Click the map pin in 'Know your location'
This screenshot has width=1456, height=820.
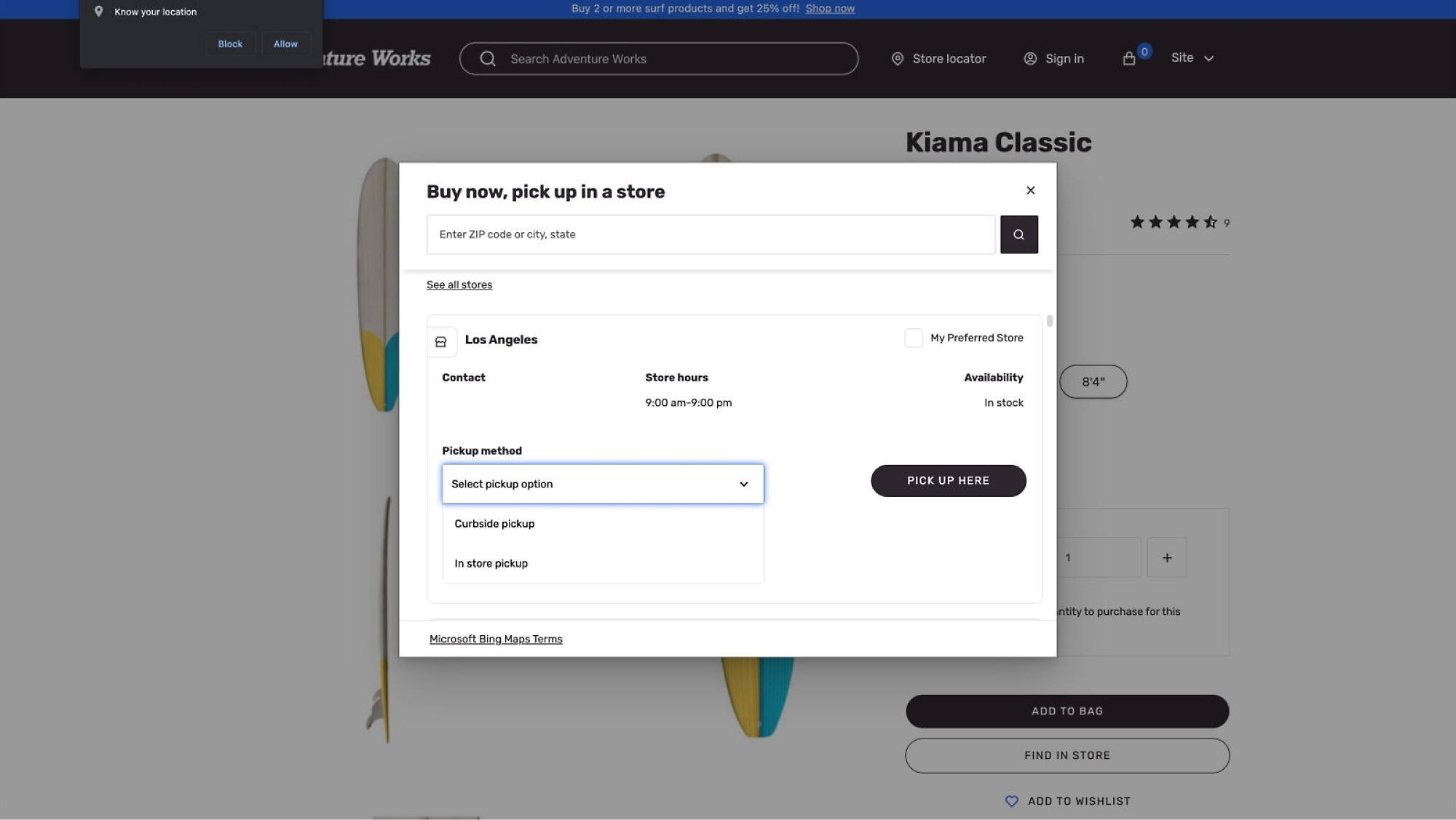97,12
